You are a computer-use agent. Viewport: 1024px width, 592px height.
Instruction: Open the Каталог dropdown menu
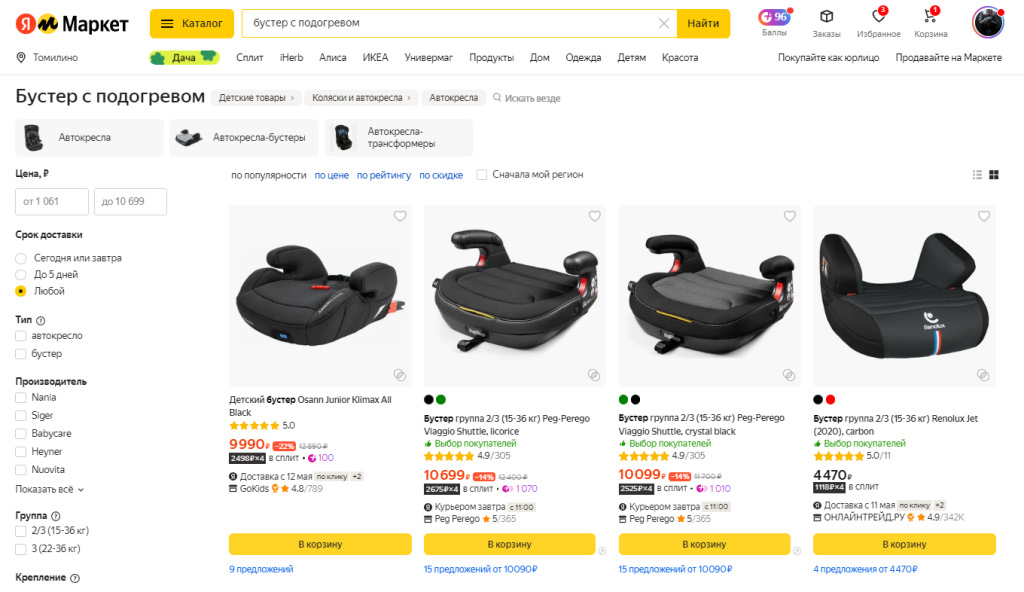[x=192, y=23]
